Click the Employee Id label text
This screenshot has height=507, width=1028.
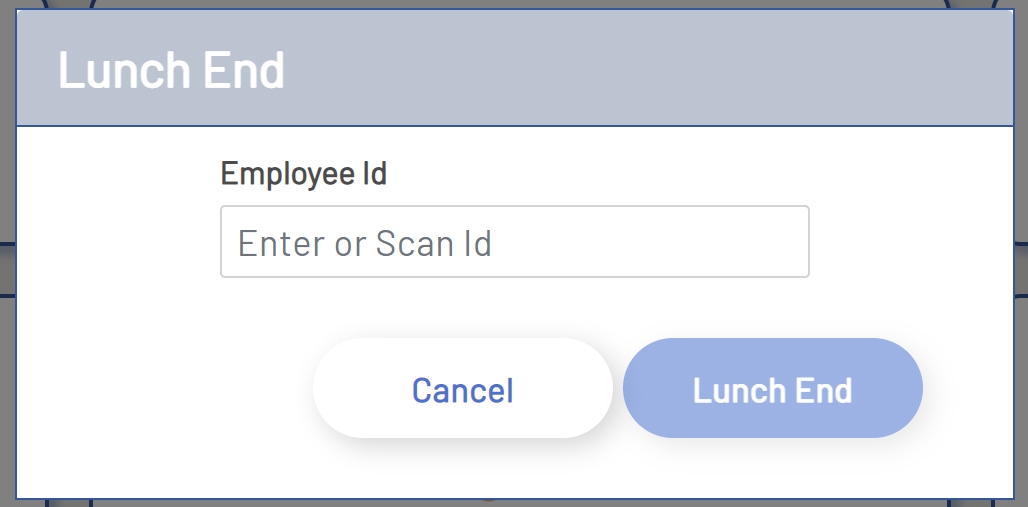(x=303, y=174)
